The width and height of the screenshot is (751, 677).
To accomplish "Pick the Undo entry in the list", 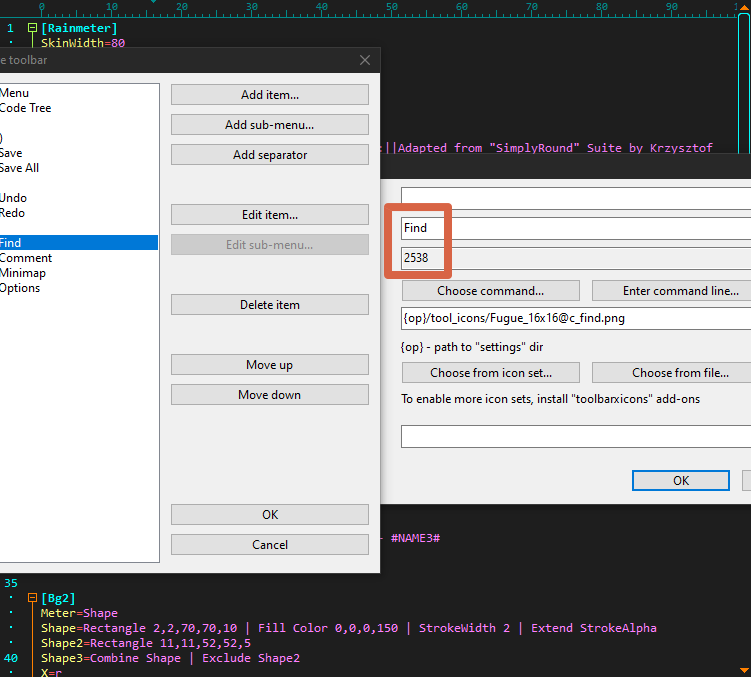I will click(14, 198).
